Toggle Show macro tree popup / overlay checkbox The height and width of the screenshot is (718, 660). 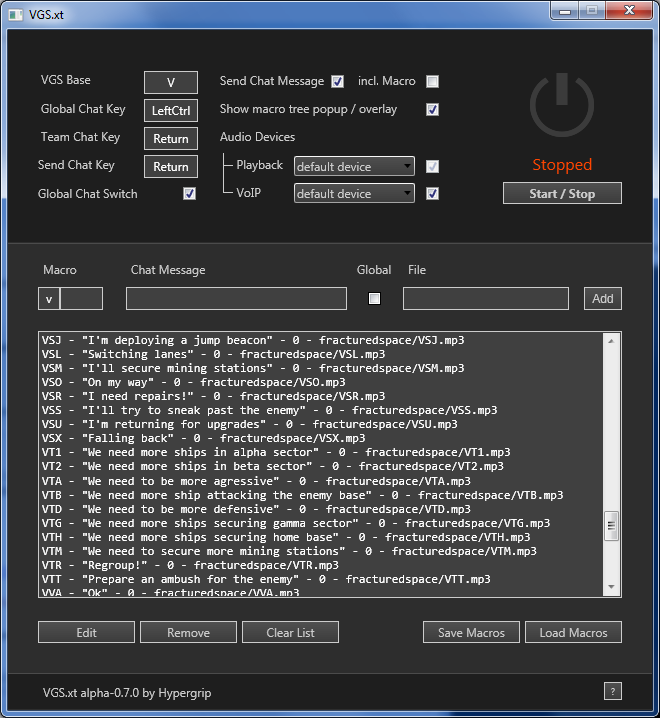(x=432, y=109)
